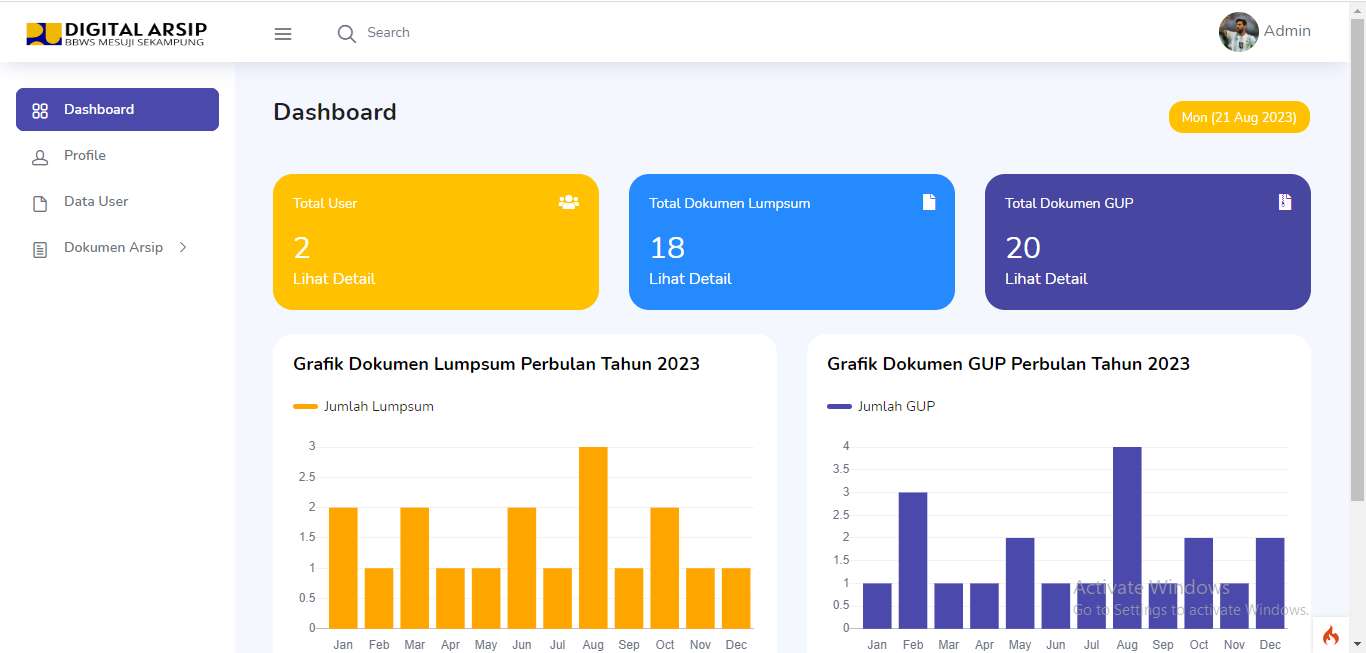This screenshot has width=1366, height=653.
Task: Click the Data User document icon
Action: (x=40, y=201)
